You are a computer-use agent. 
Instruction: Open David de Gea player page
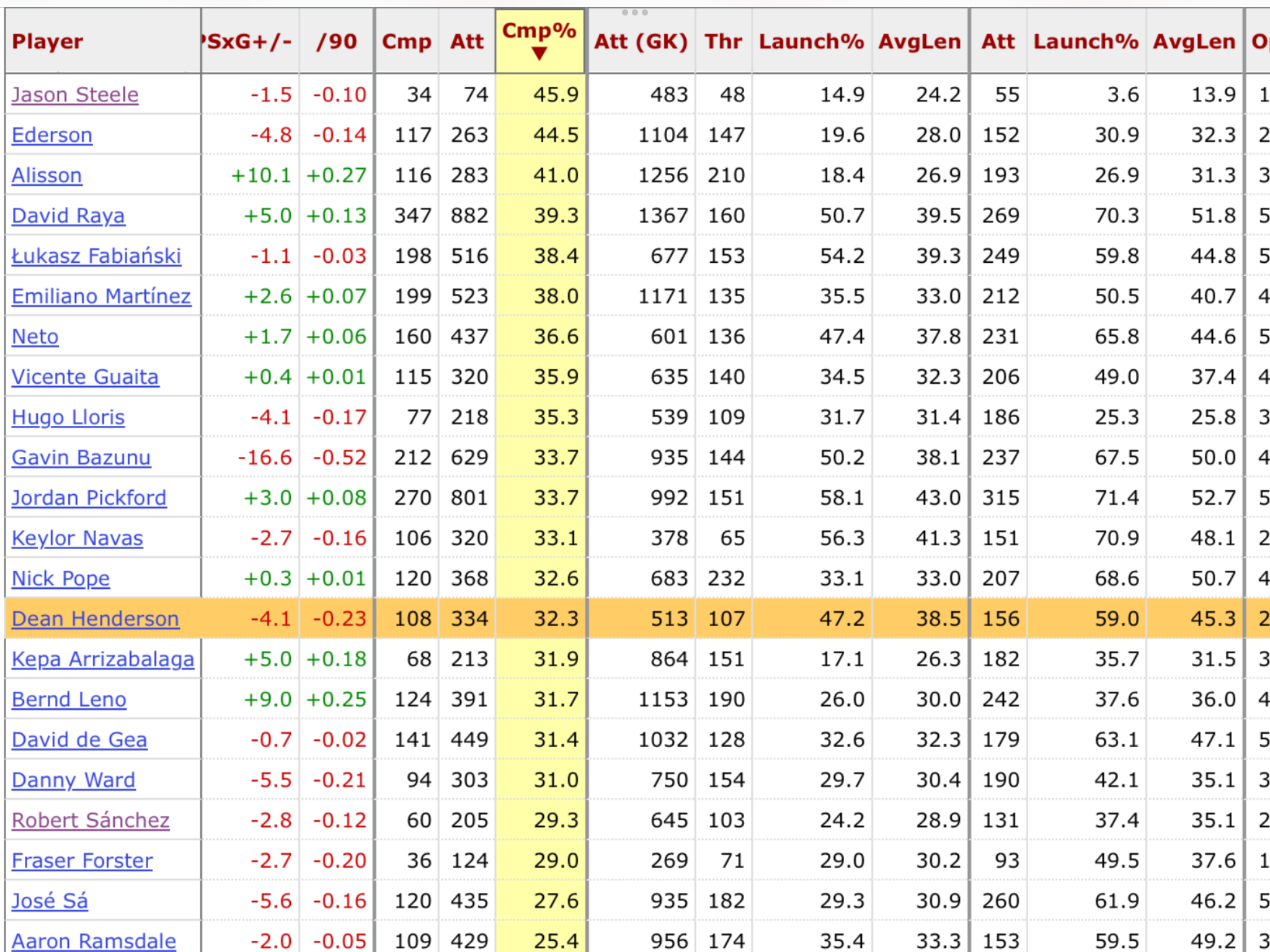[x=79, y=739]
